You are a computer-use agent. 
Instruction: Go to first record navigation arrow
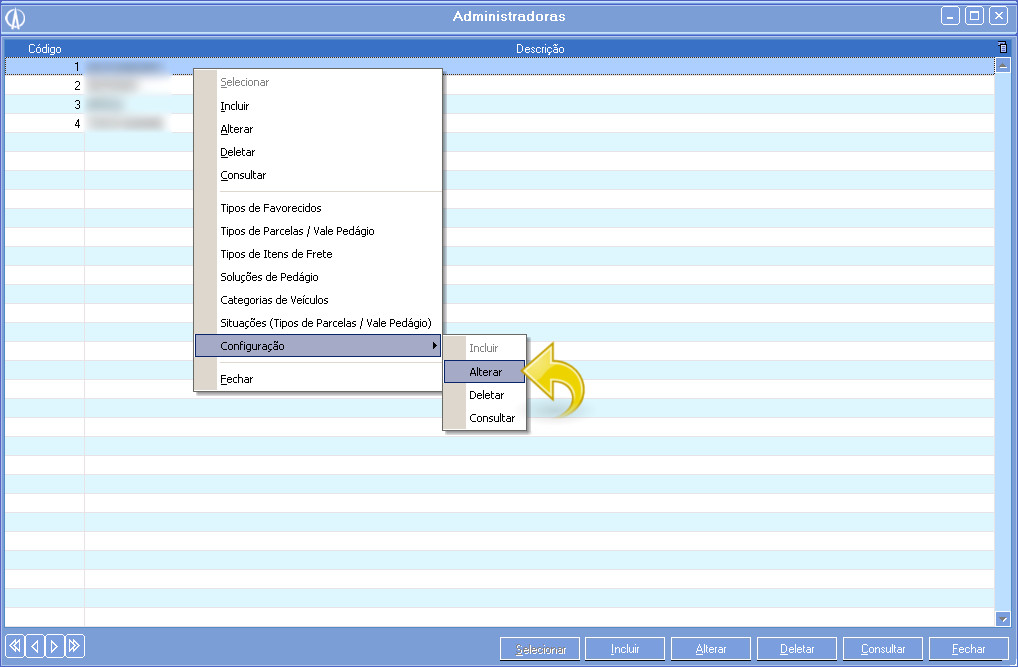point(15,646)
